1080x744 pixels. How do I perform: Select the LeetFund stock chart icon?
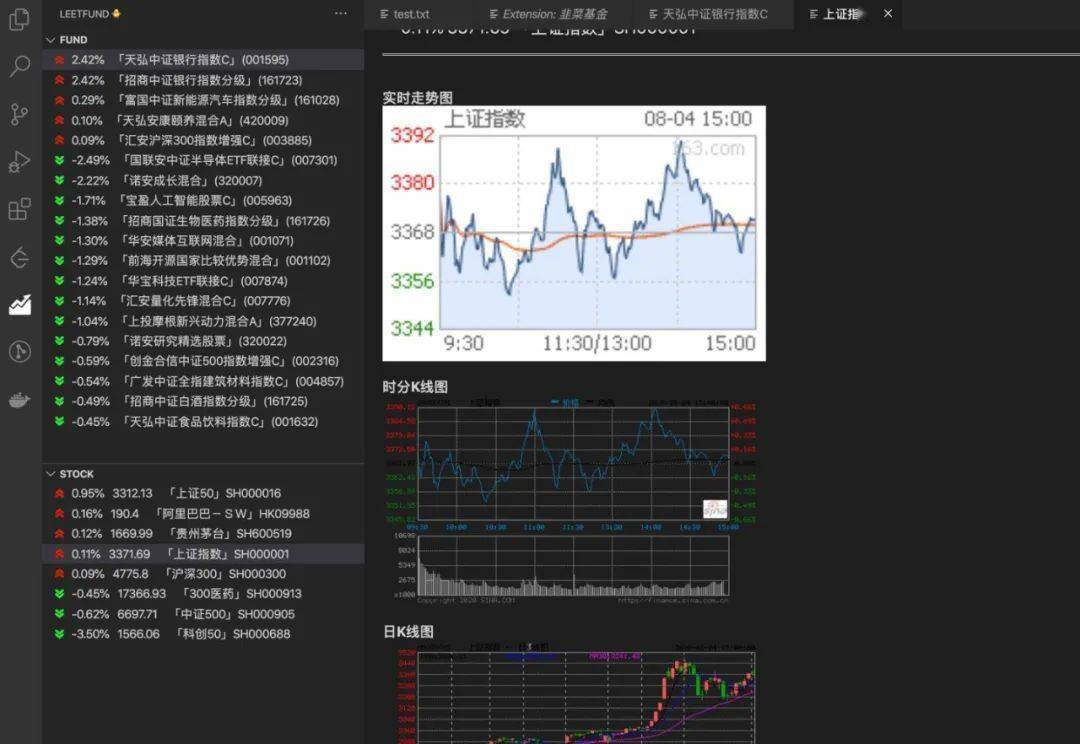[19, 304]
